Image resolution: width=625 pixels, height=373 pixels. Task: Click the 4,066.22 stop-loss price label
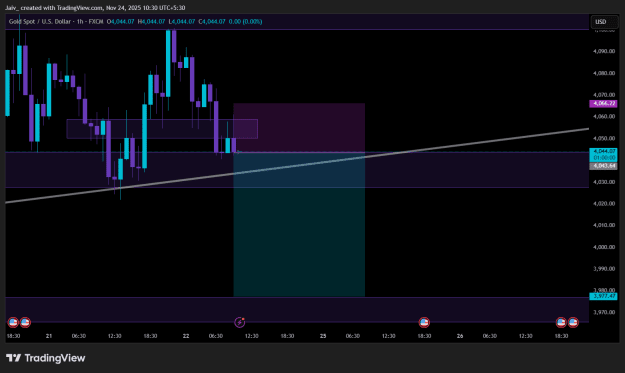(x=603, y=104)
